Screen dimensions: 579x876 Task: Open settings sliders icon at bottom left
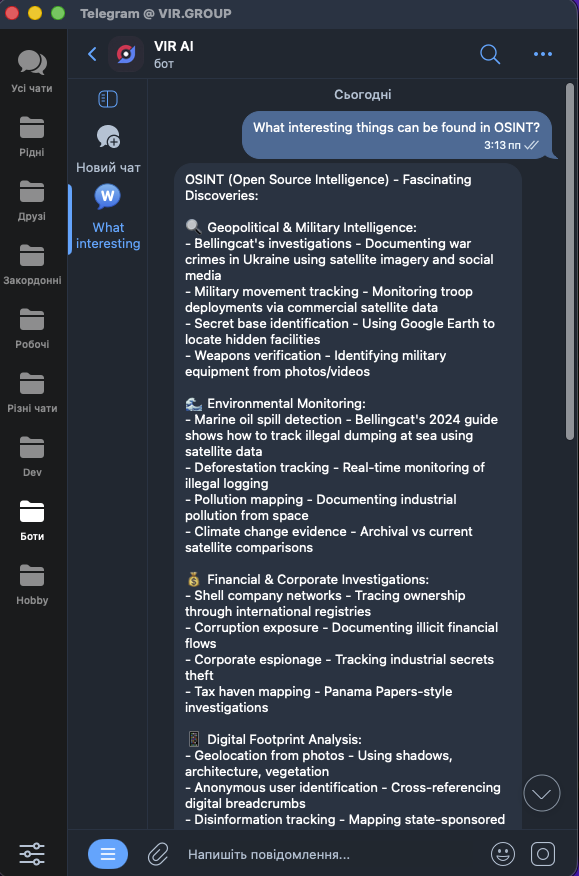point(32,854)
